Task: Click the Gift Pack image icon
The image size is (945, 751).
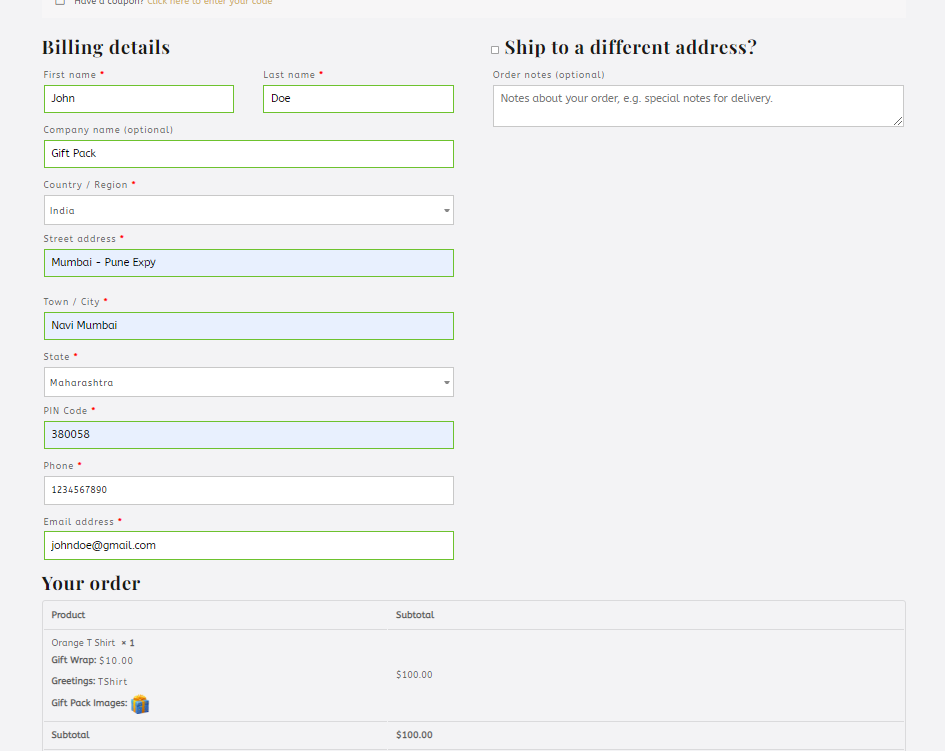Action: pos(140,704)
